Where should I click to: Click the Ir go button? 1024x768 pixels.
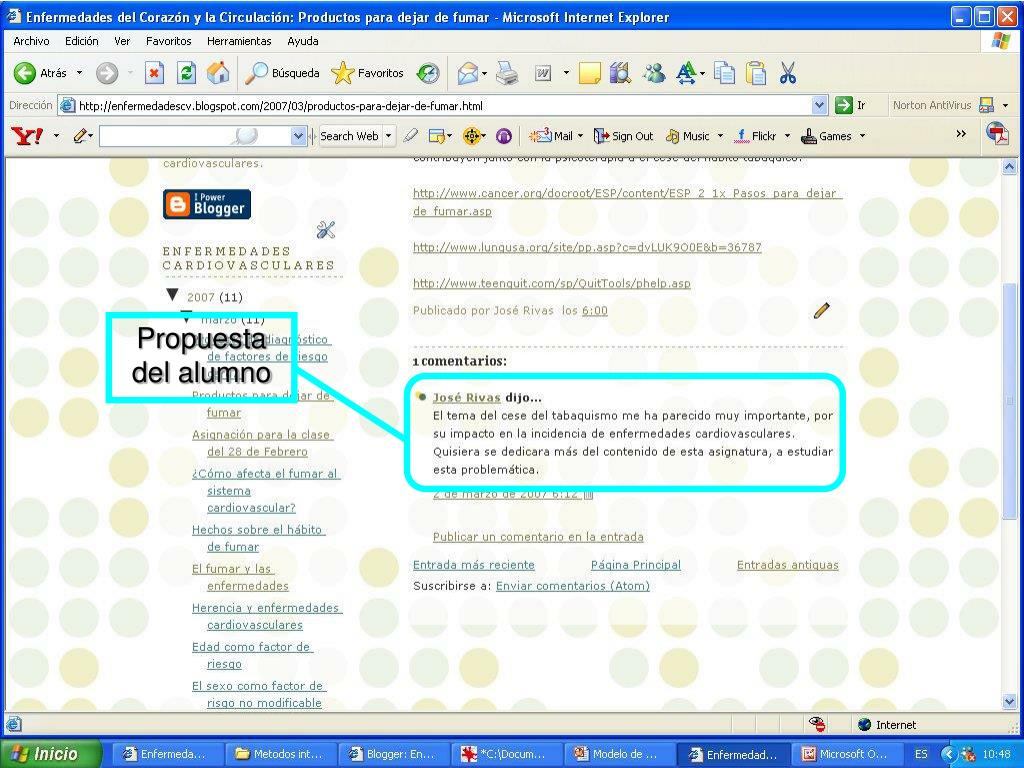point(850,105)
